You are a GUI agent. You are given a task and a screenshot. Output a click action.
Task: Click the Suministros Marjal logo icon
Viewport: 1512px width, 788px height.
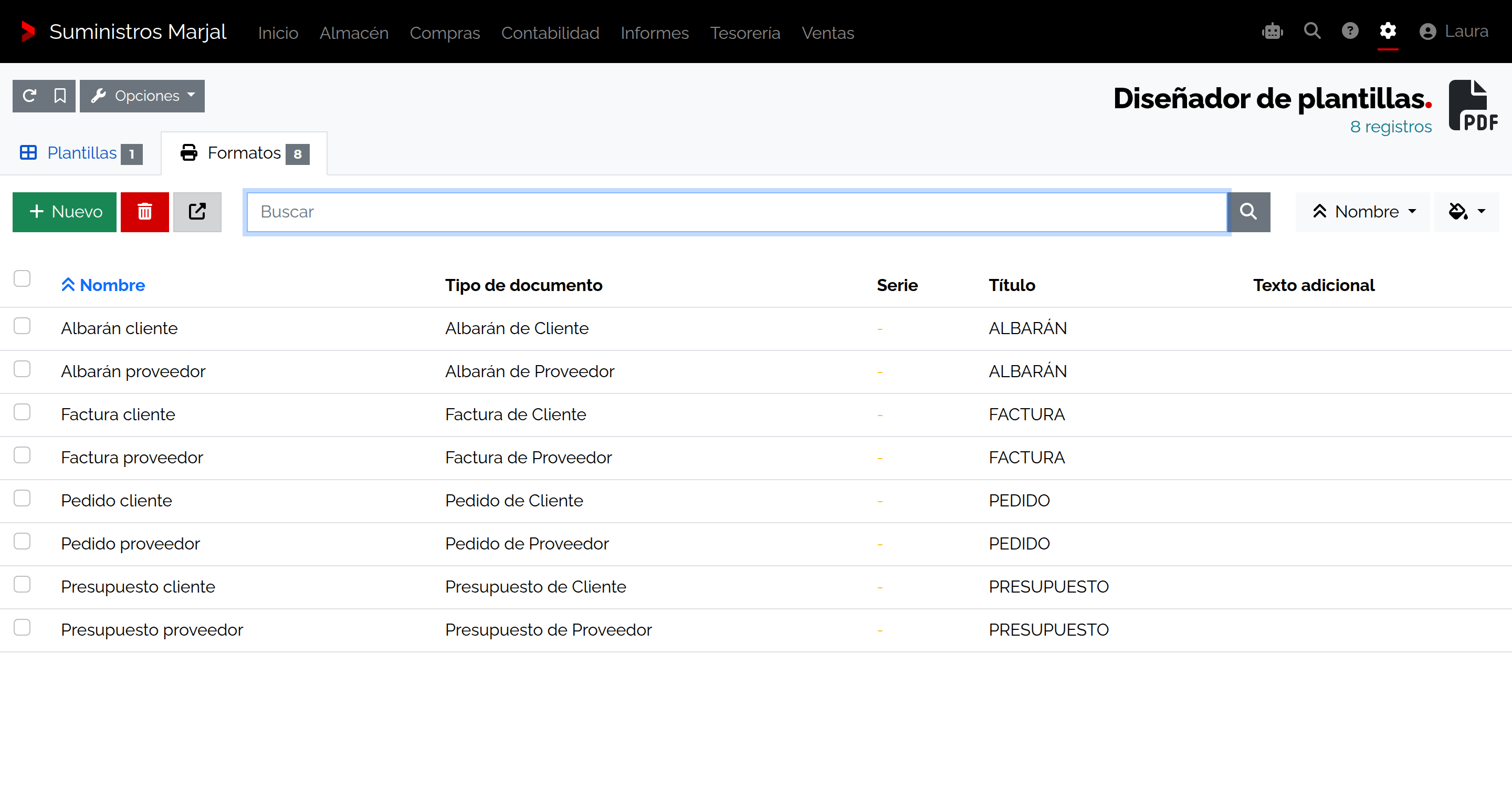pyautogui.click(x=28, y=32)
